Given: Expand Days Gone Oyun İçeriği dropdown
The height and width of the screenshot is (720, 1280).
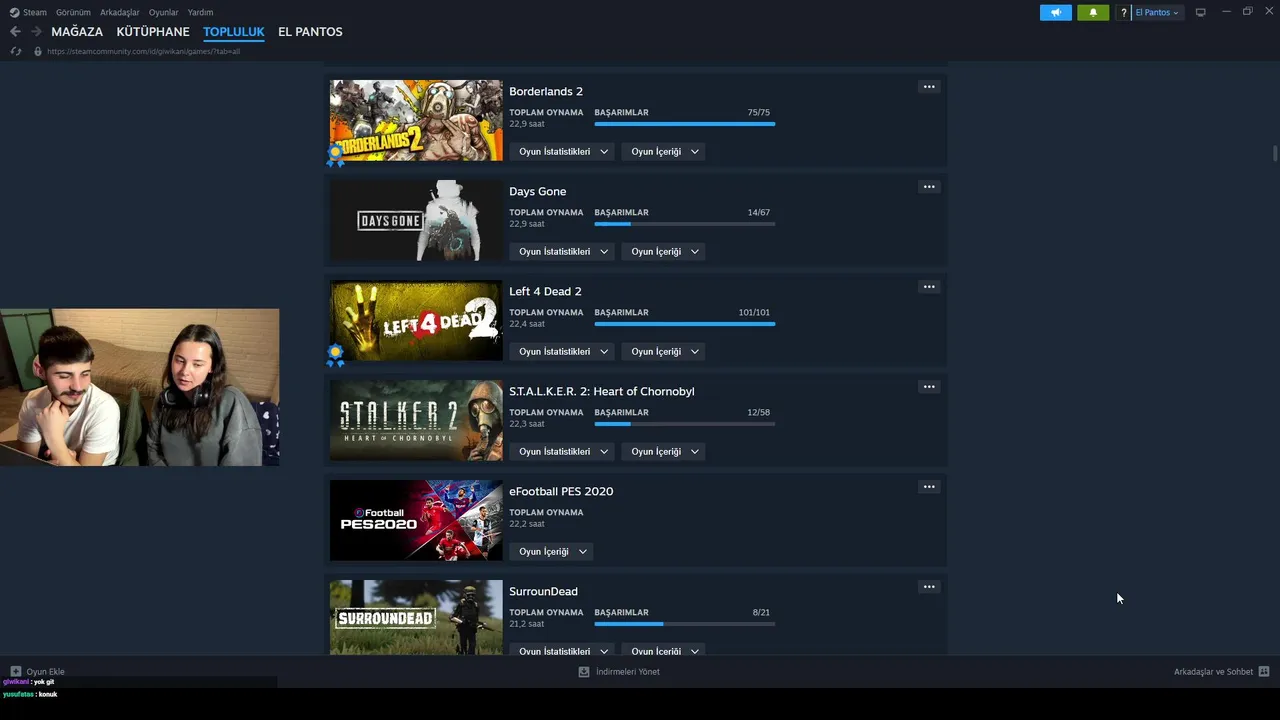Looking at the screenshot, I should (x=664, y=252).
